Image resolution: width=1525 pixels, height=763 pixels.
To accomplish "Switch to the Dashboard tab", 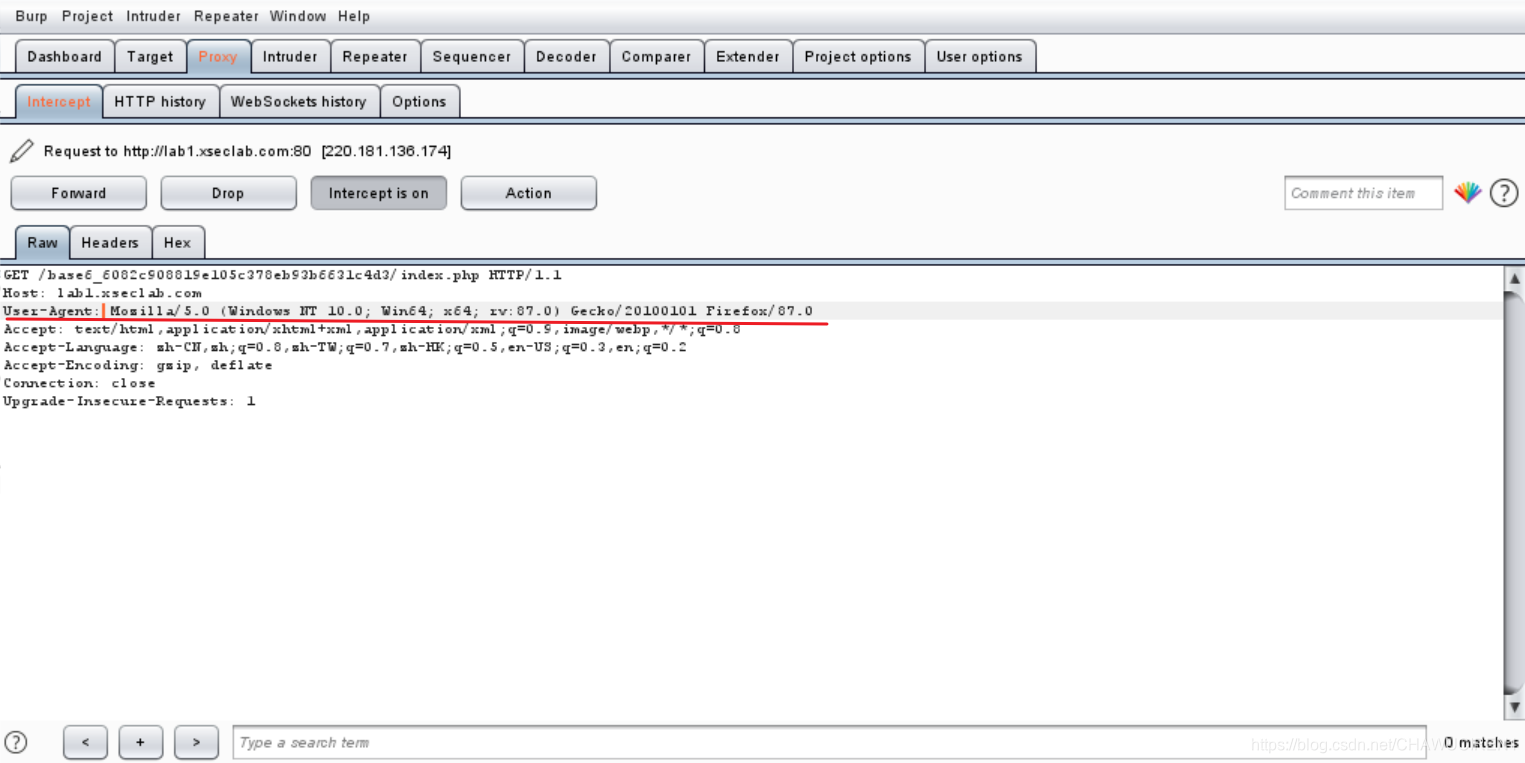I will pos(64,56).
